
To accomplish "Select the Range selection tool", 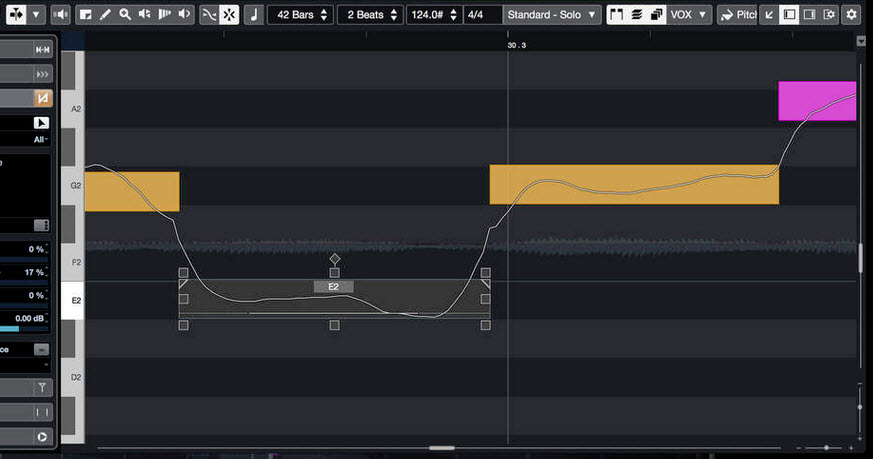I will pyautogui.click(x=85, y=15).
